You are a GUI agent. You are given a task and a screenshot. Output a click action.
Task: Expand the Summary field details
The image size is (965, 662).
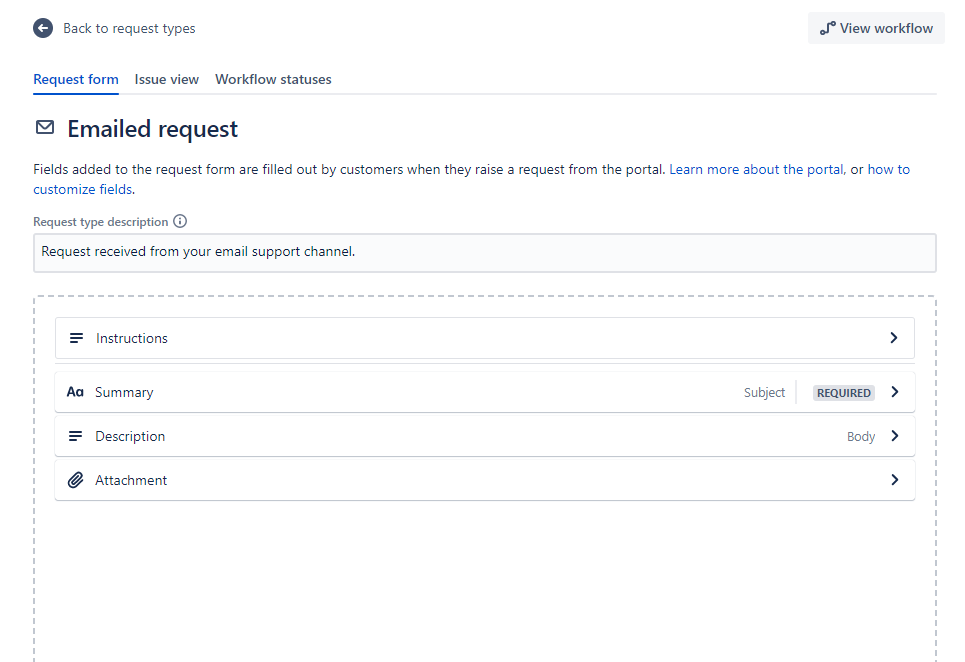(894, 392)
